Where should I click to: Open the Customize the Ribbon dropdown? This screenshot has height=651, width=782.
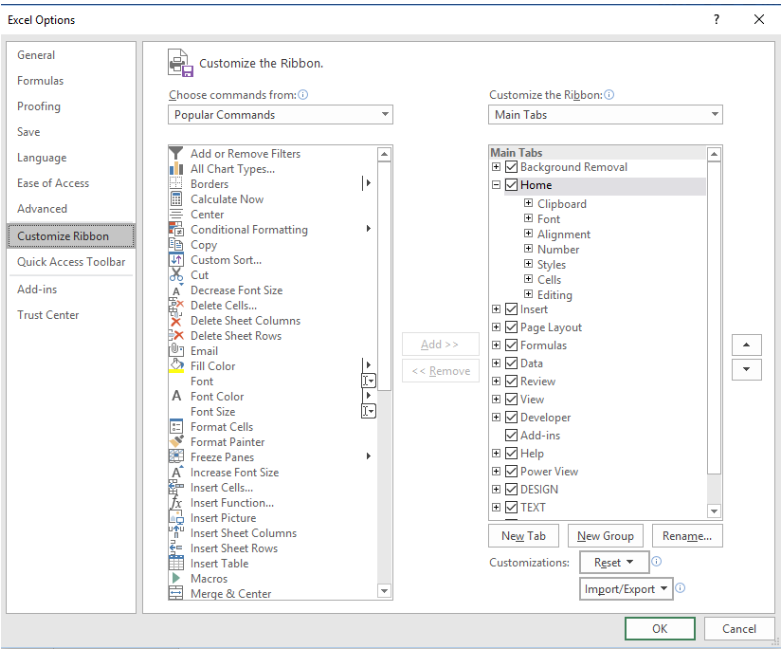[x=605, y=115]
